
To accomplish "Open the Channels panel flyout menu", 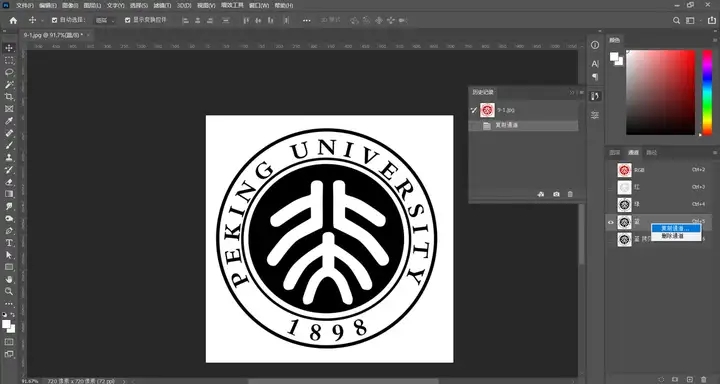I will tap(715, 152).
